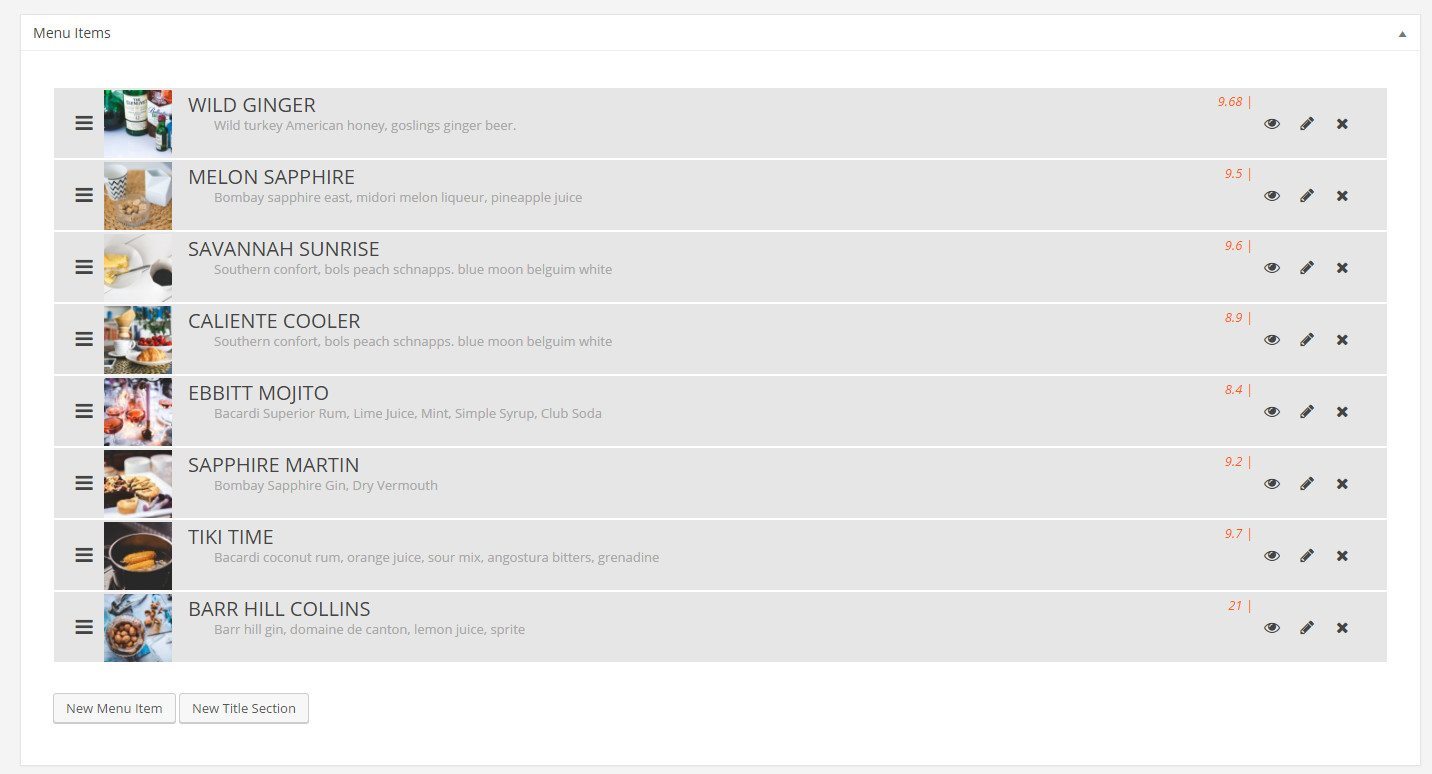
Task: Collapse the Menu Items panel arrow
Action: 1402,34
